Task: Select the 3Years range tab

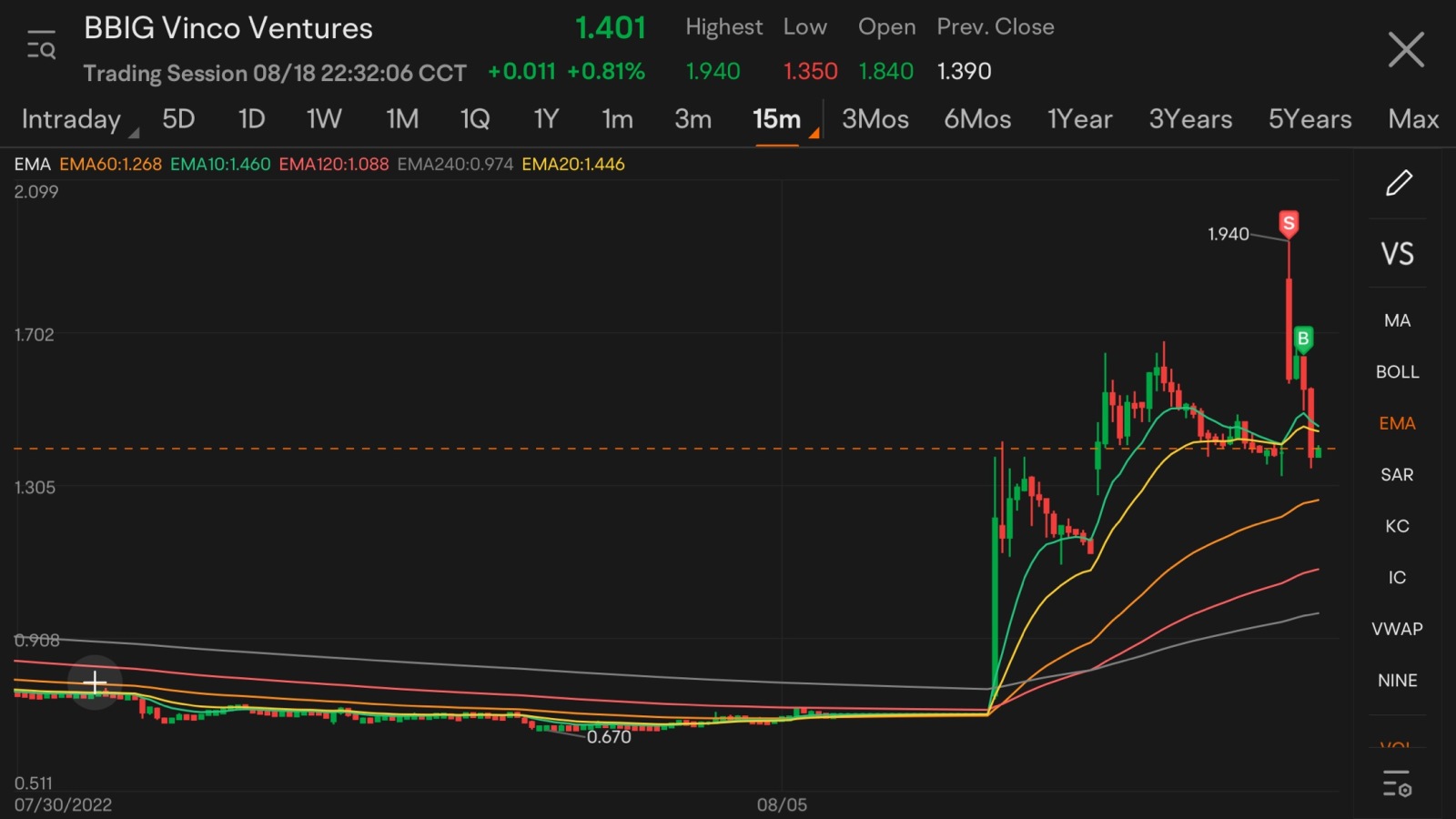Action: pos(1190,119)
